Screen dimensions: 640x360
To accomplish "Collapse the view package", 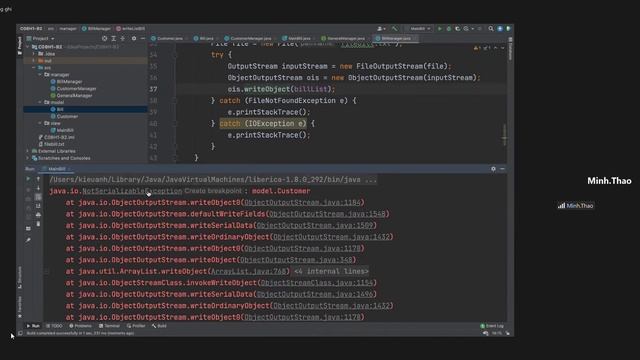I will (40, 123).
